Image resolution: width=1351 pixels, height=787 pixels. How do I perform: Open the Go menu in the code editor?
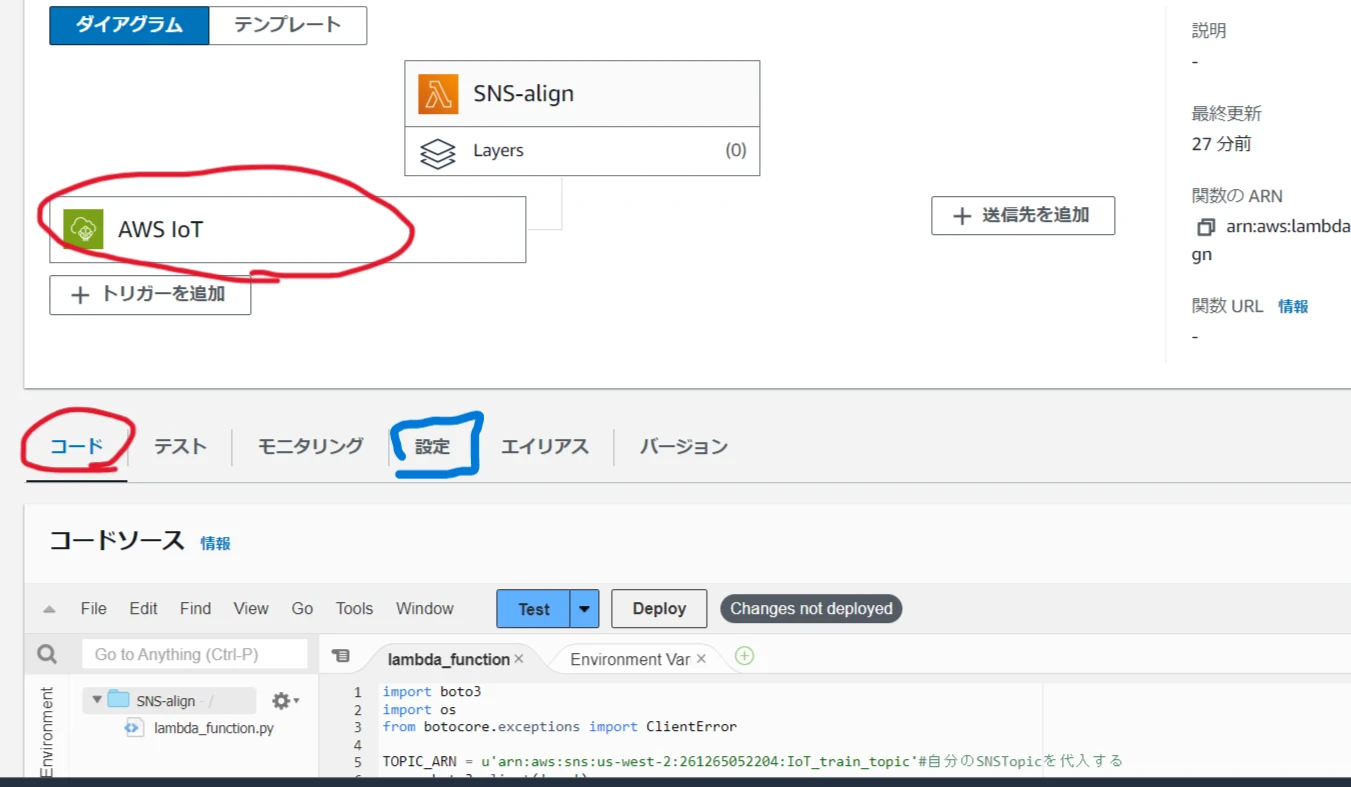click(x=302, y=609)
